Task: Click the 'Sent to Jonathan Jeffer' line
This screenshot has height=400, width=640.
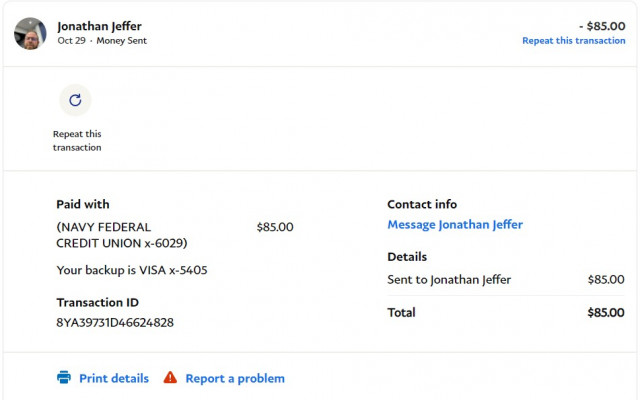Action: pos(449,280)
